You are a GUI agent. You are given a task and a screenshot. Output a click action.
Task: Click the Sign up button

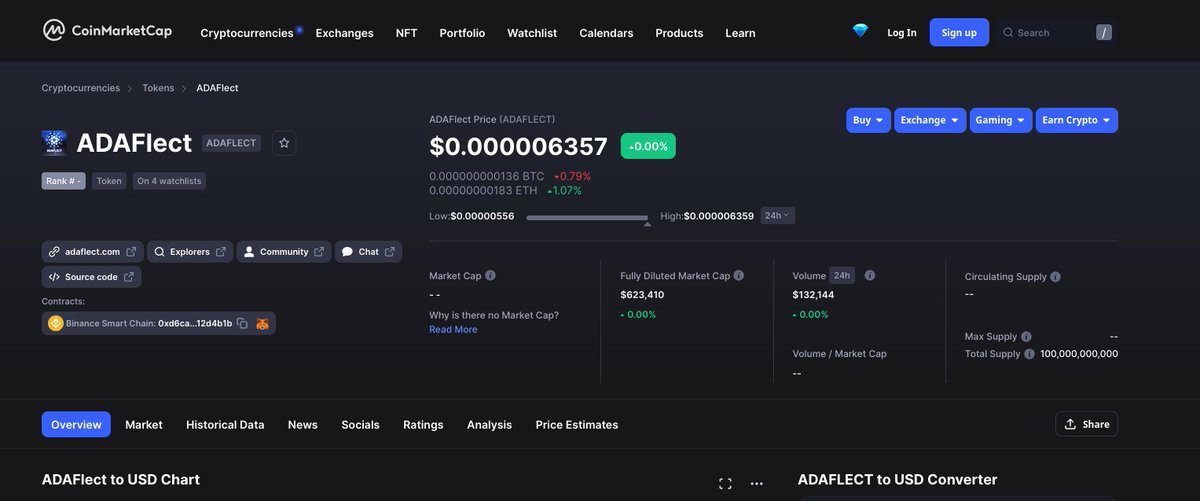click(959, 33)
